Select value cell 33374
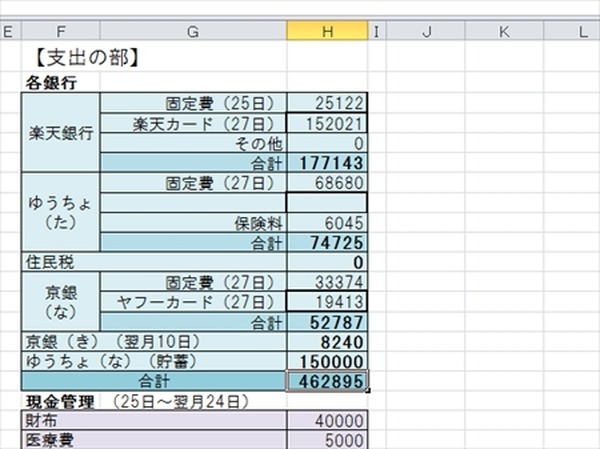 coord(327,282)
